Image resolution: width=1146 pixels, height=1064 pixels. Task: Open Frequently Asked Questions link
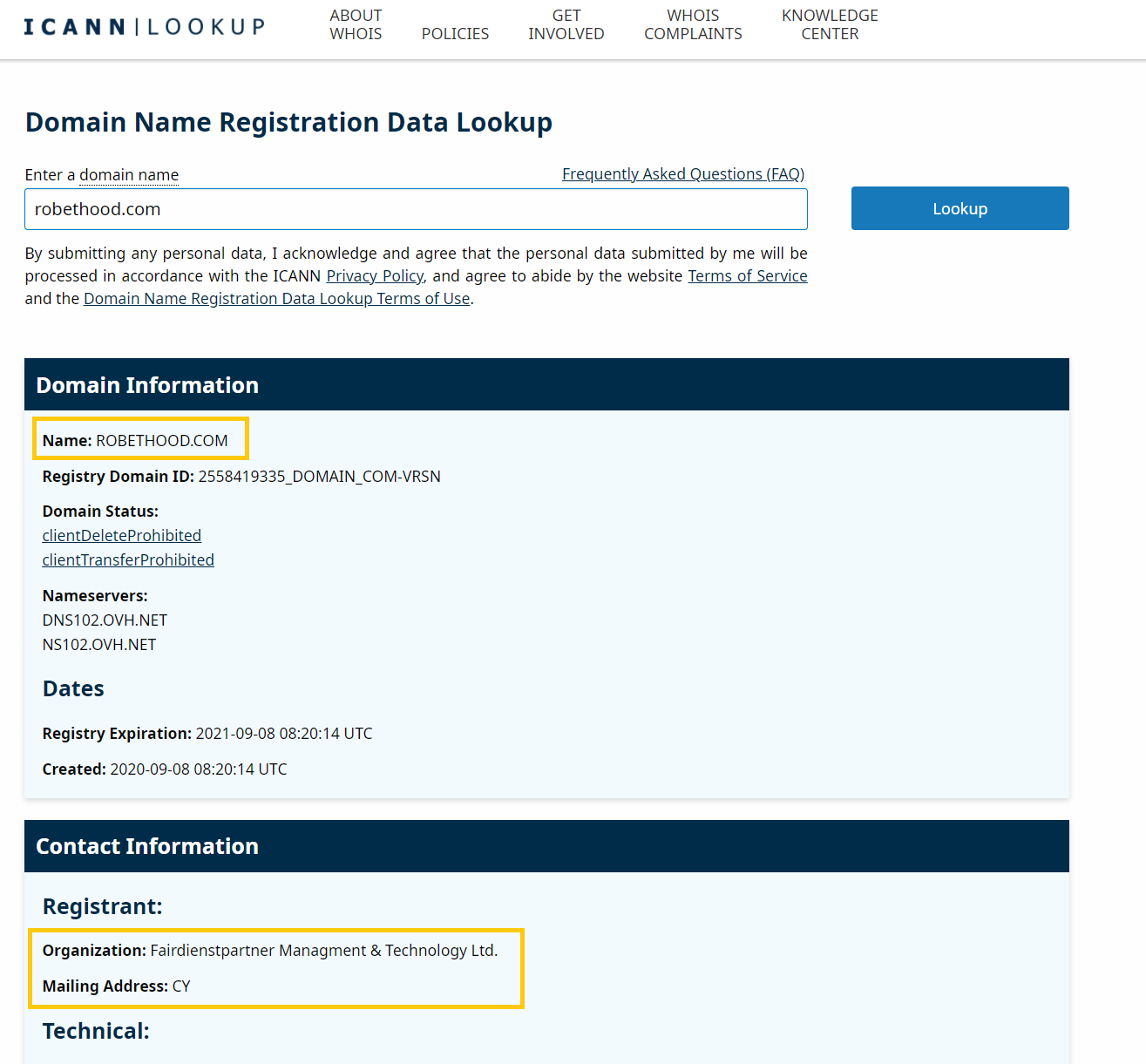pos(683,174)
